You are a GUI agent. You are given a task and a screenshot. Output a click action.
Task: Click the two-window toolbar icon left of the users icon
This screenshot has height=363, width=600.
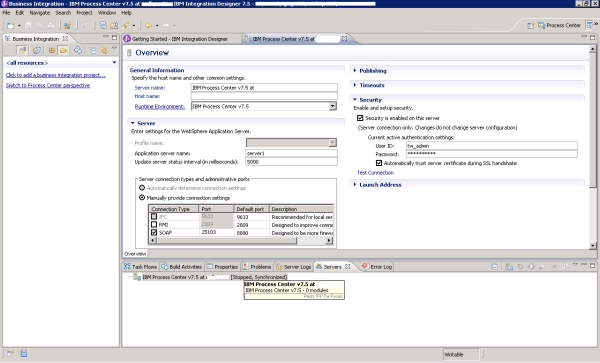pyautogui.click(x=103, y=25)
